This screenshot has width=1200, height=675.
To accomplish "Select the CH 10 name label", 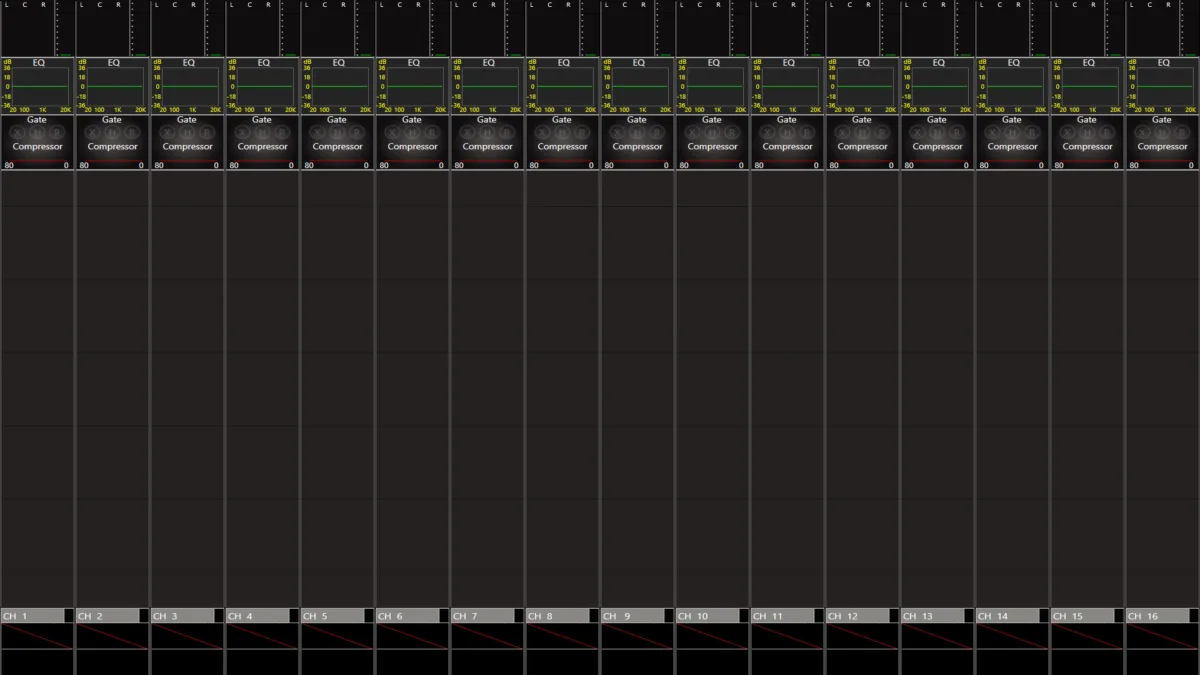I will point(707,616).
